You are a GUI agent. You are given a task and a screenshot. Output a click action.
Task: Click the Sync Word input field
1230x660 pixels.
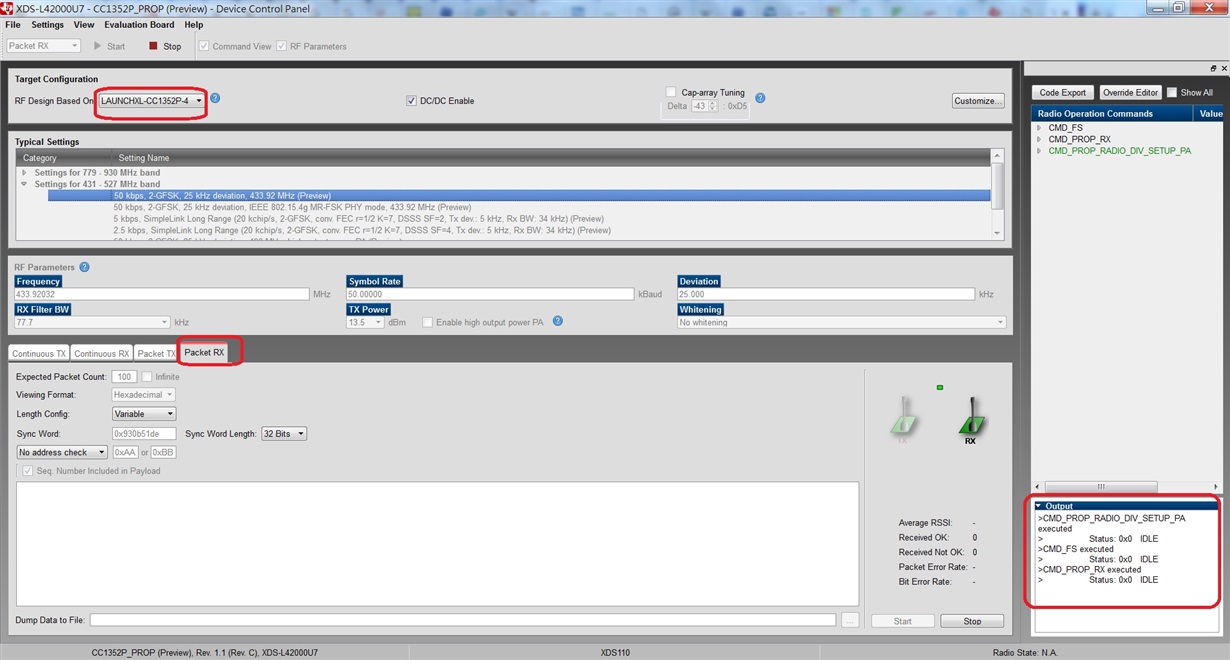[x=144, y=434]
